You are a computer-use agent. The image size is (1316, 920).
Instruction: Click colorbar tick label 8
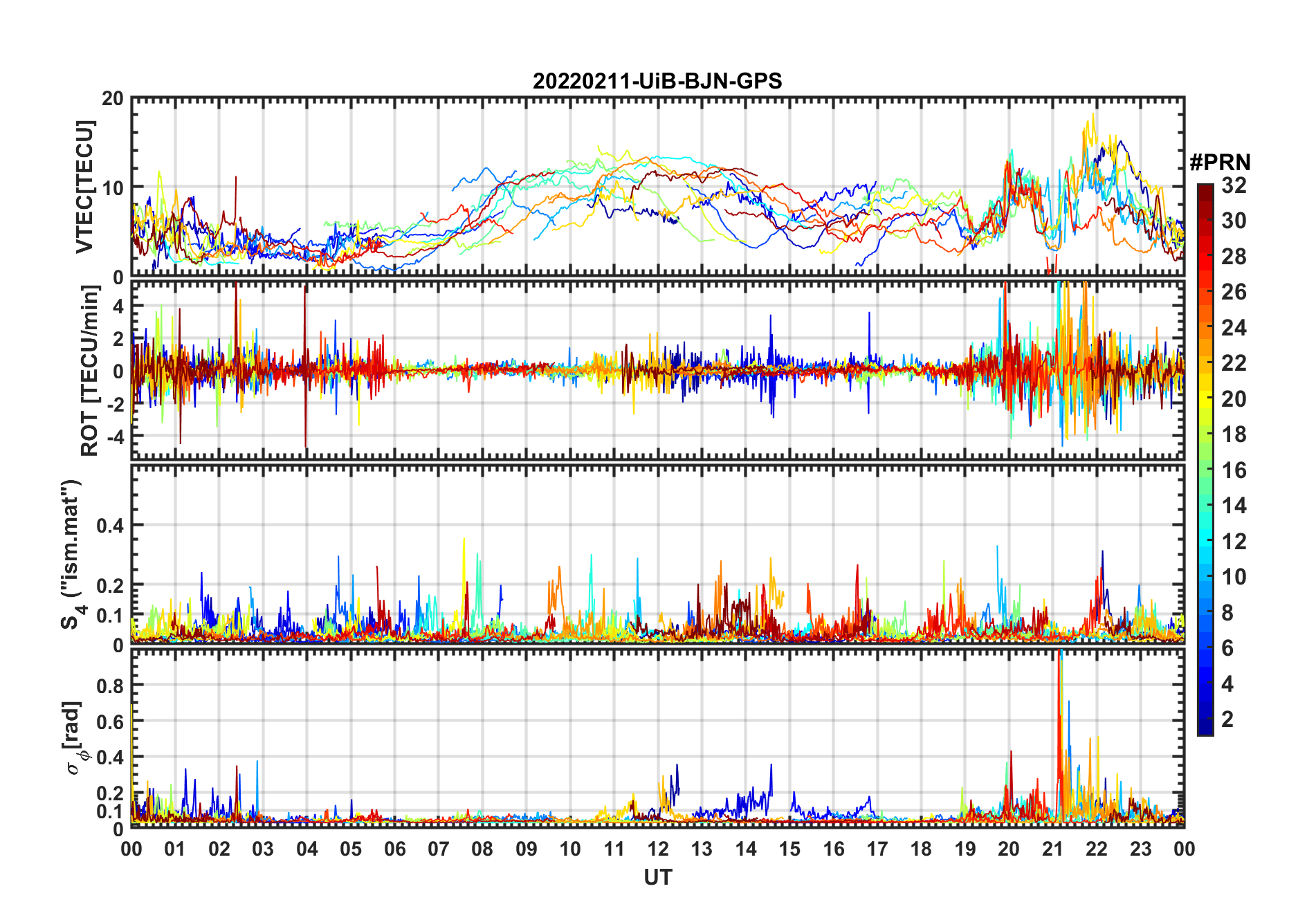tap(1227, 613)
